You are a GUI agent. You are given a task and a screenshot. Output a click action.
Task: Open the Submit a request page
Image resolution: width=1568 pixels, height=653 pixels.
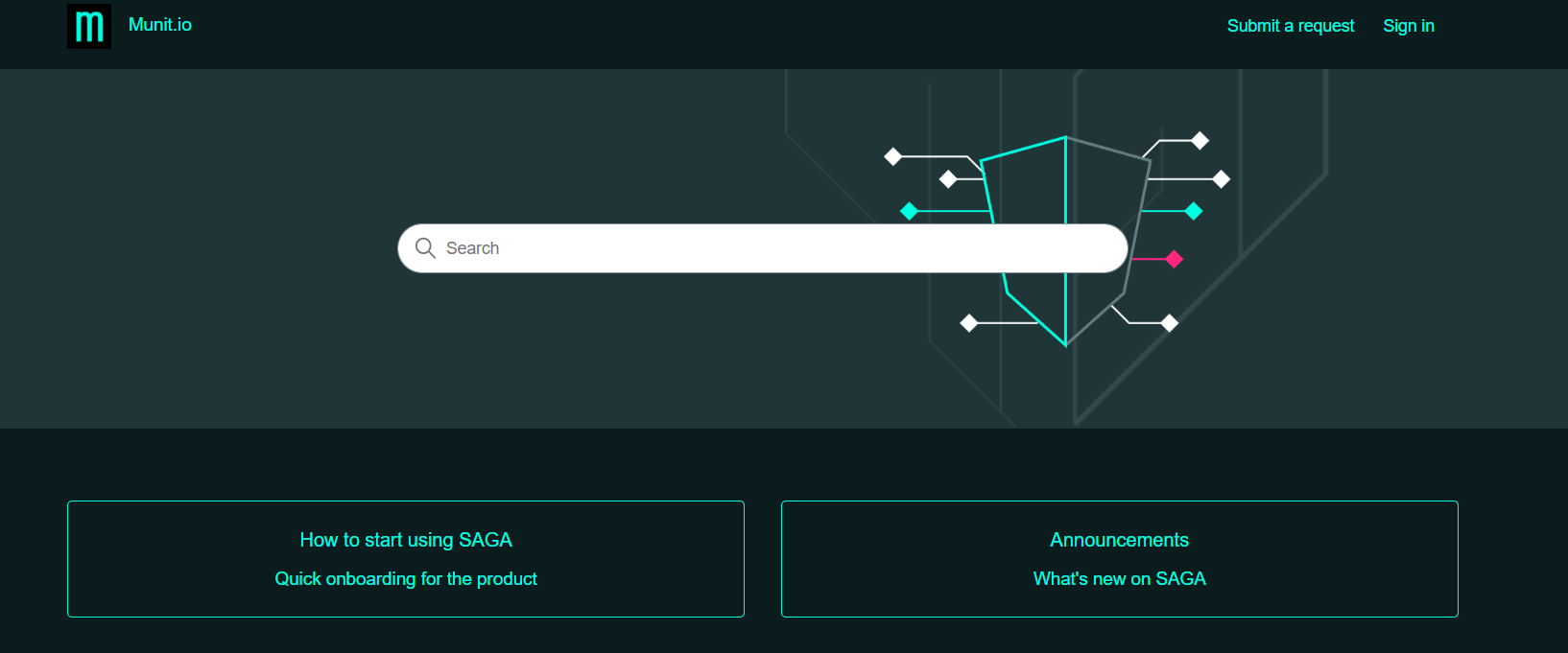click(1291, 26)
